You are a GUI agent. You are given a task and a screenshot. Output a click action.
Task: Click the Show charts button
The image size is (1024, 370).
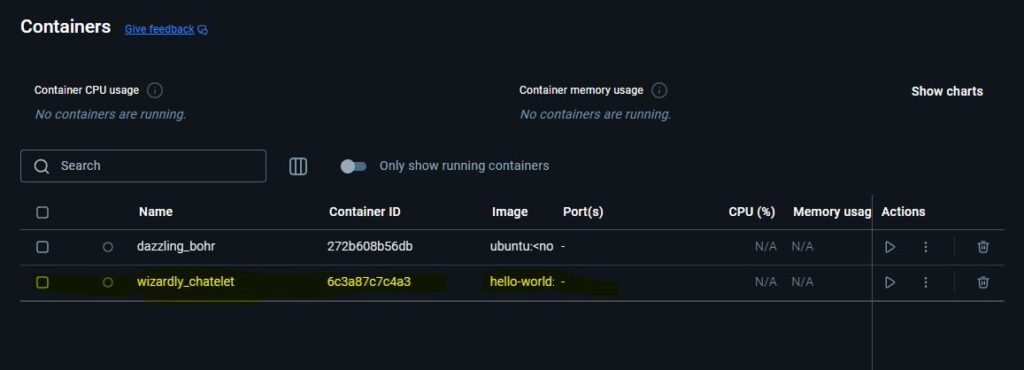[x=947, y=91]
